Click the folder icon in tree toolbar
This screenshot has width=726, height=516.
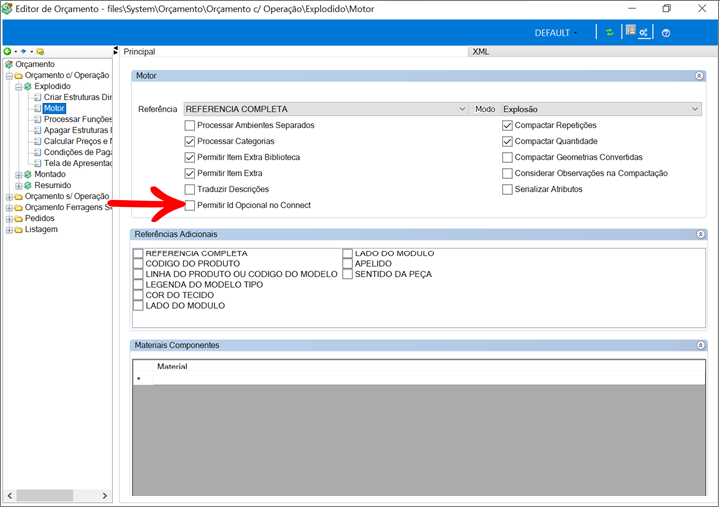[x=41, y=52]
